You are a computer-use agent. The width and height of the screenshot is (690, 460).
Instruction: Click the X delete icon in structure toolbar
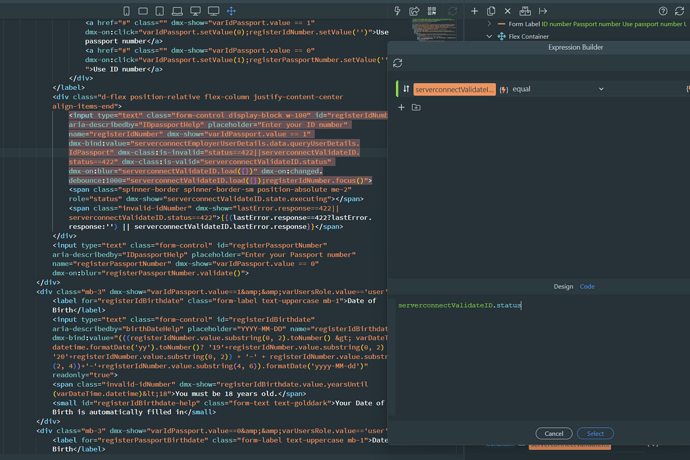pyautogui.click(x=507, y=11)
